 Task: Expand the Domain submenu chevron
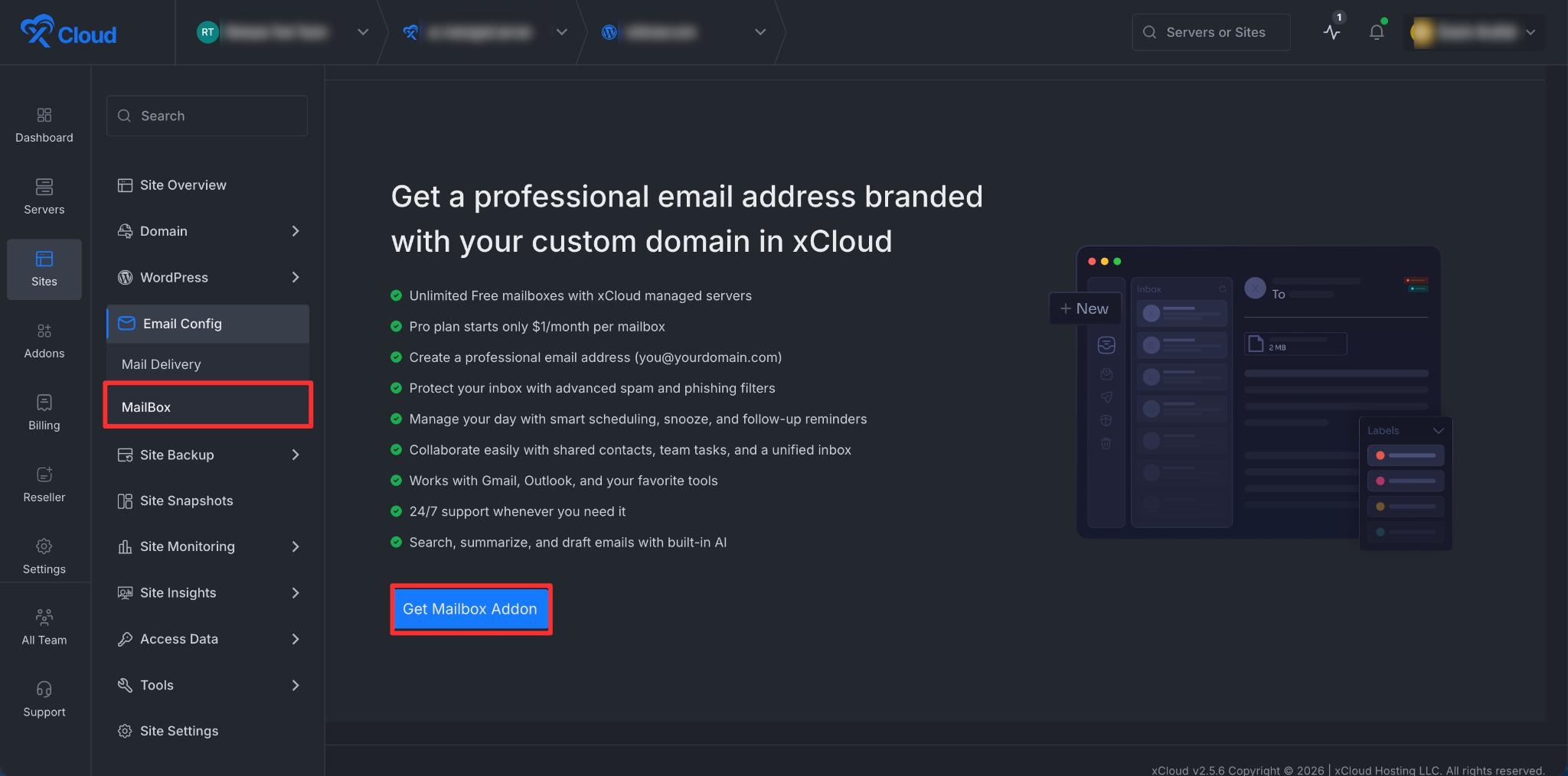[x=296, y=231]
